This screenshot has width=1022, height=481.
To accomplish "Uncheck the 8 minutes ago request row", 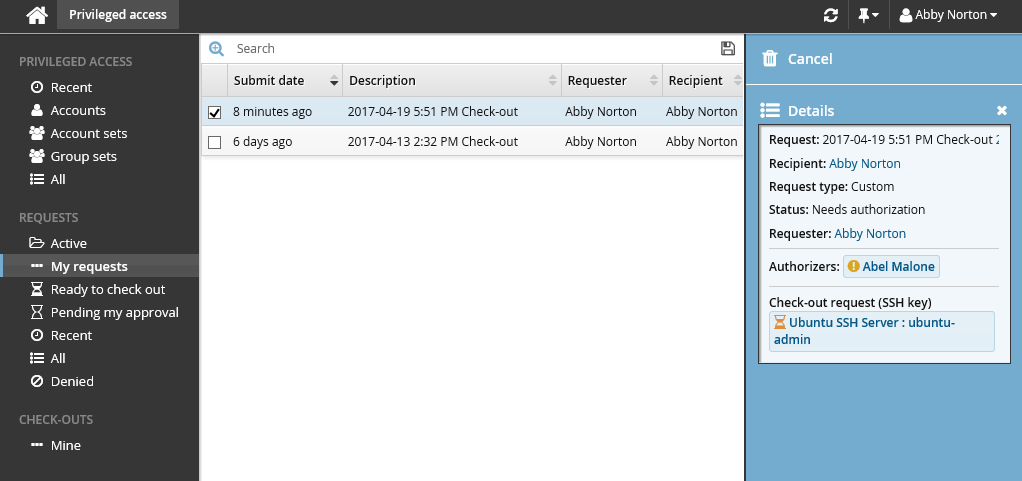I will click(214, 112).
